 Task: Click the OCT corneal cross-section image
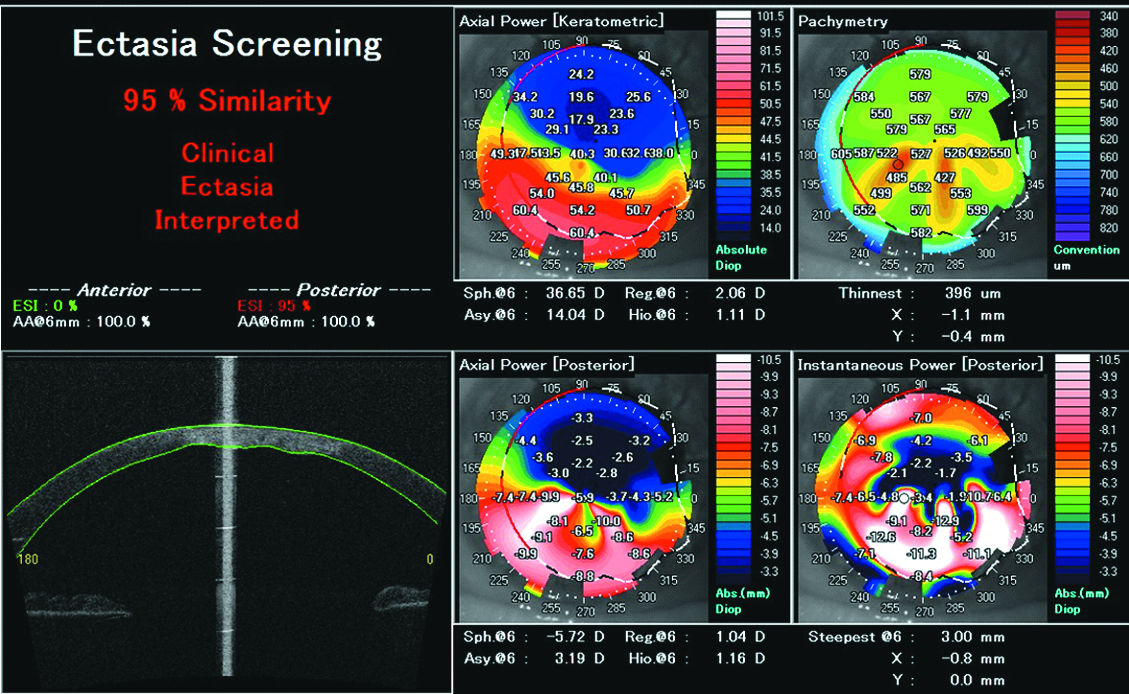pyautogui.click(x=225, y=520)
